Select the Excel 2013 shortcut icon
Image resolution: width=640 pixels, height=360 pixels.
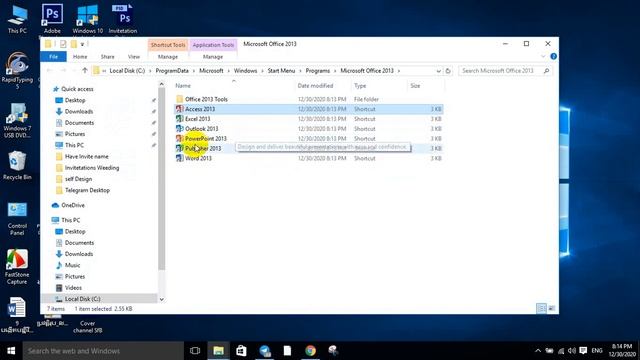click(x=179, y=119)
